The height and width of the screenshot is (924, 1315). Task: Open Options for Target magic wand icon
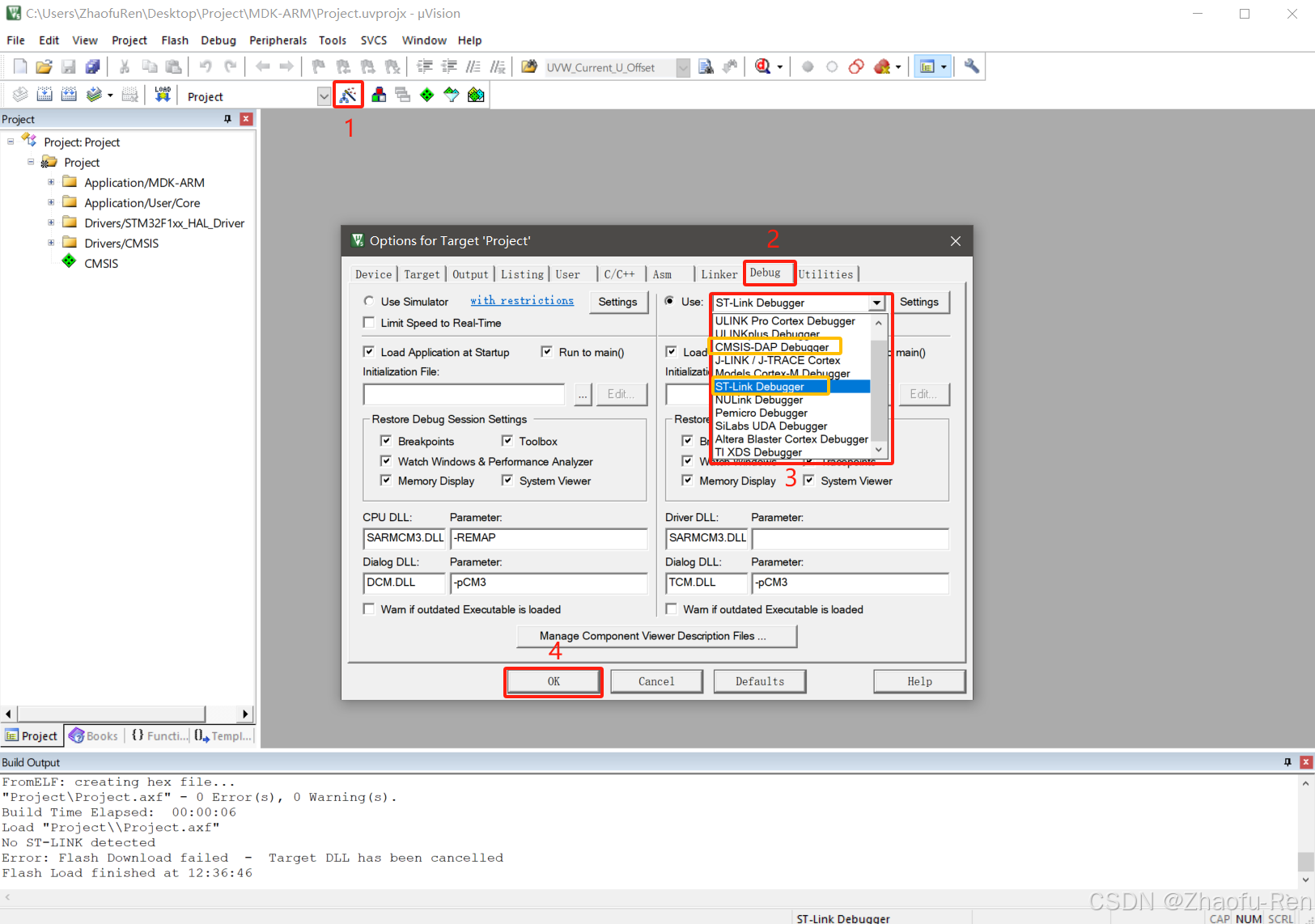pos(348,95)
